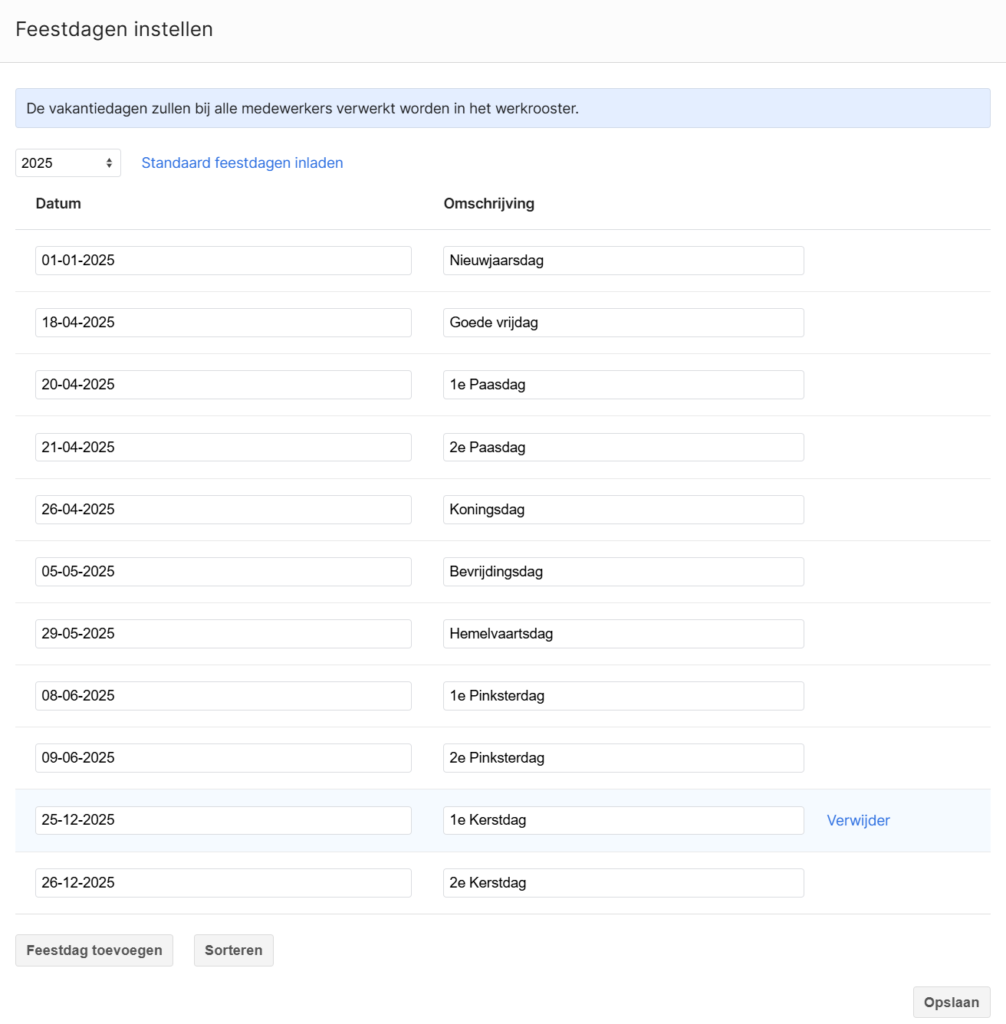Select the 2e Kerstdag description field
The height and width of the screenshot is (1024, 1006).
pos(623,882)
